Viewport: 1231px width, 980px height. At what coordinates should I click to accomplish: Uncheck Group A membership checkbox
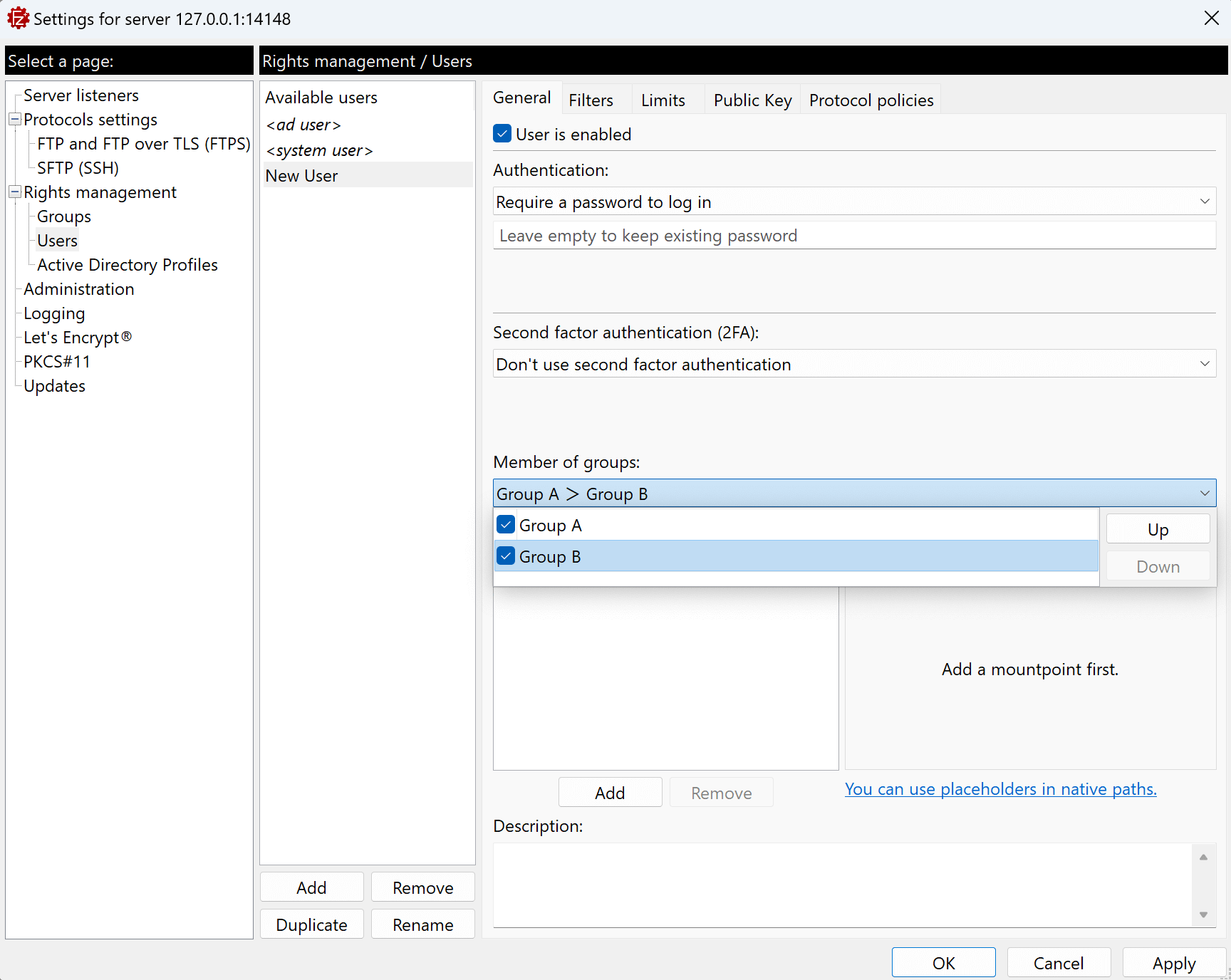[x=506, y=525]
